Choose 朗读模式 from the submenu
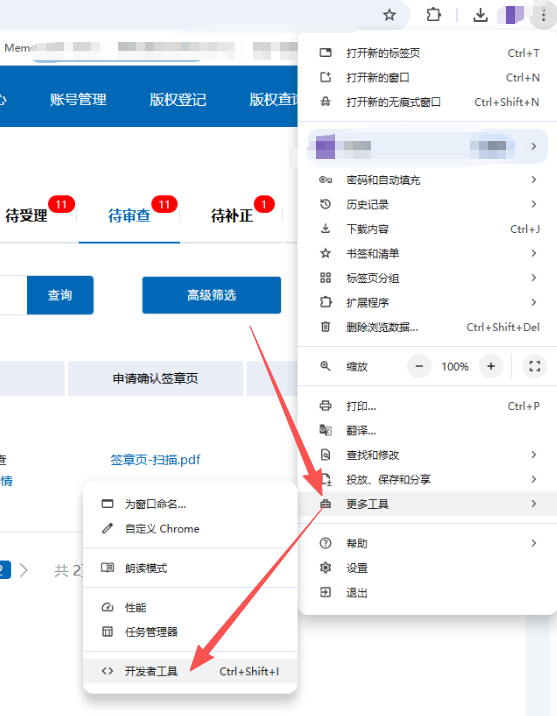This screenshot has height=716, width=557. pos(190,568)
